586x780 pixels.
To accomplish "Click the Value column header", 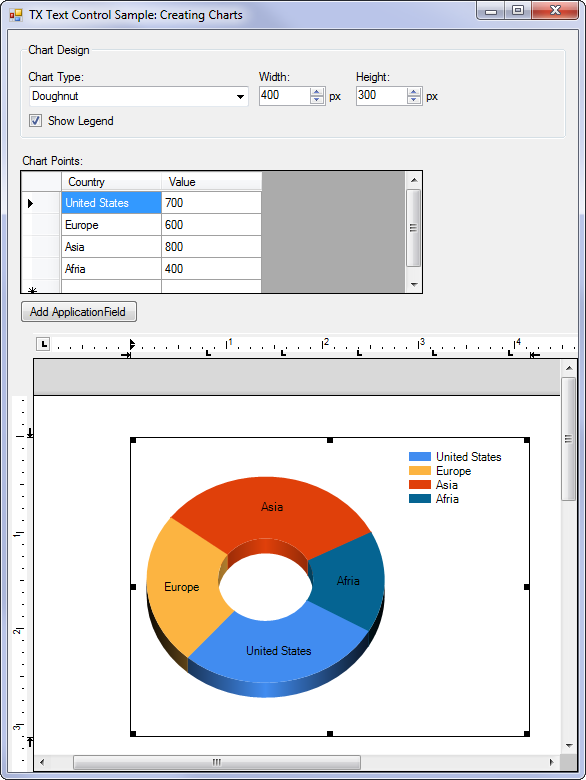I will (x=211, y=182).
